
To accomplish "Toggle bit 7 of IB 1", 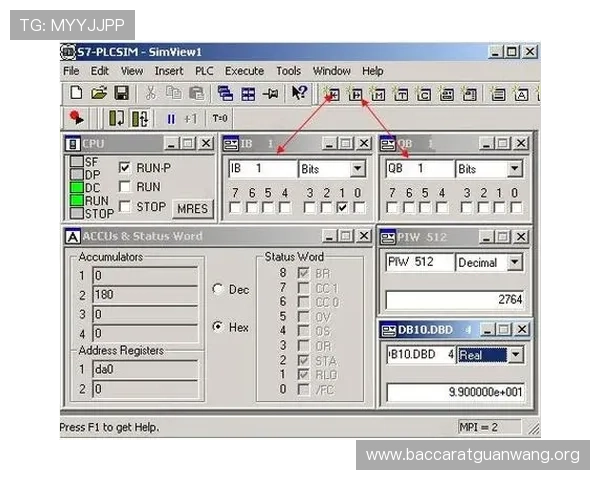I will 235,207.
